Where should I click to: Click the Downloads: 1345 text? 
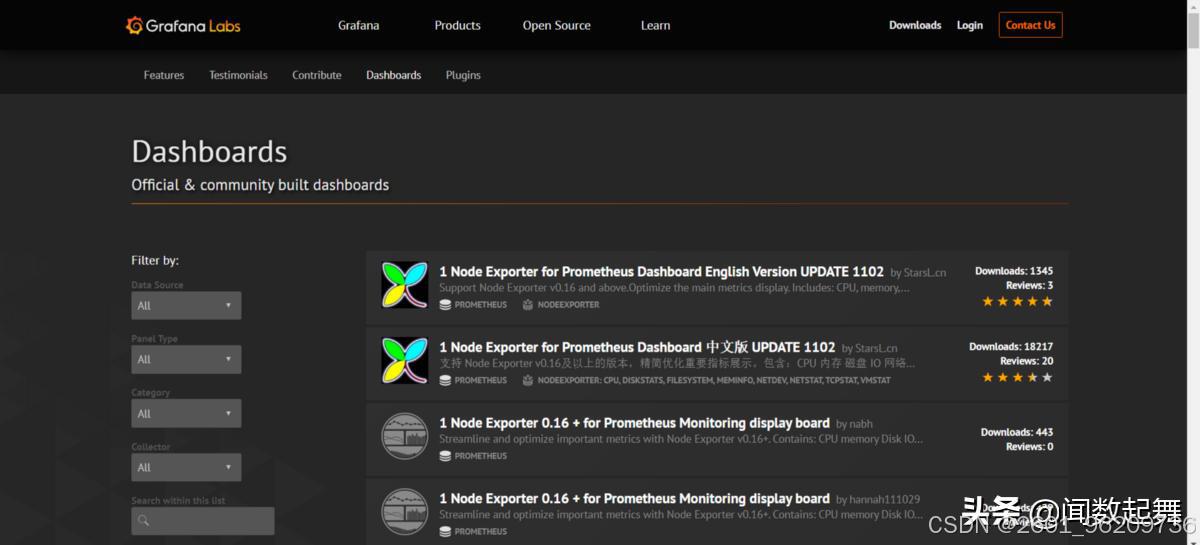[x=1014, y=271]
